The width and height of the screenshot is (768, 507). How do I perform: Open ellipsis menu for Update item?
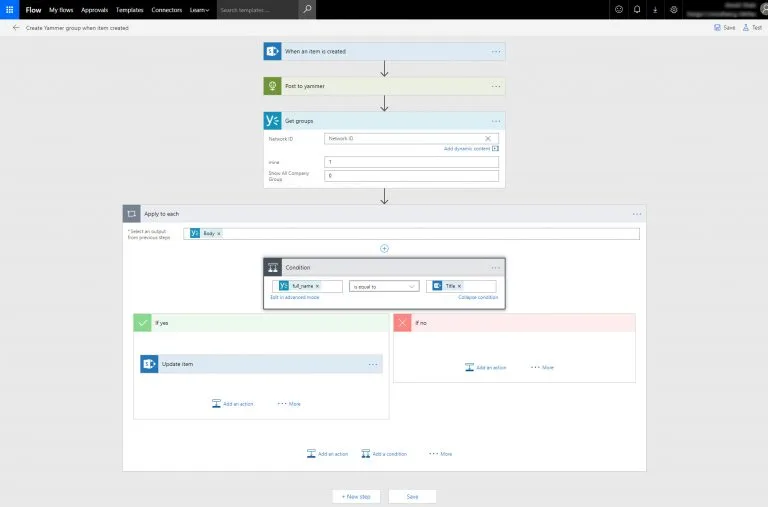point(373,364)
